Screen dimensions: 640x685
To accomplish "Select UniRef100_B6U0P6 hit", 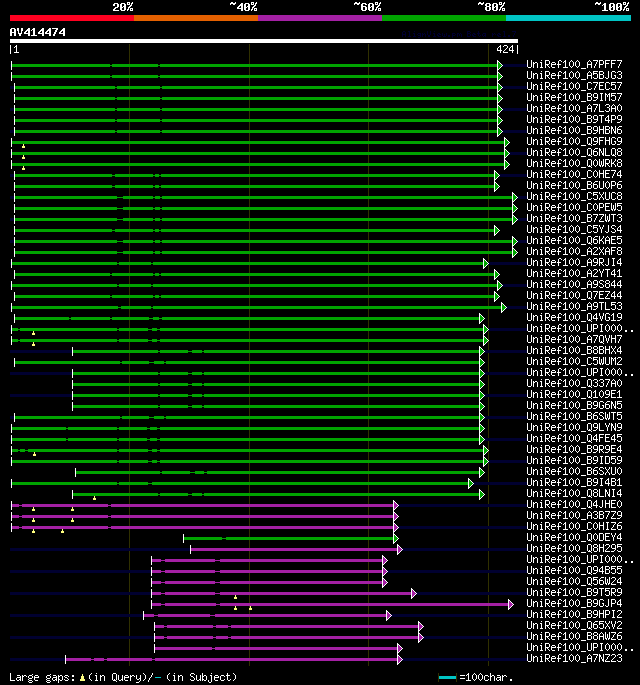I will (x=574, y=185).
